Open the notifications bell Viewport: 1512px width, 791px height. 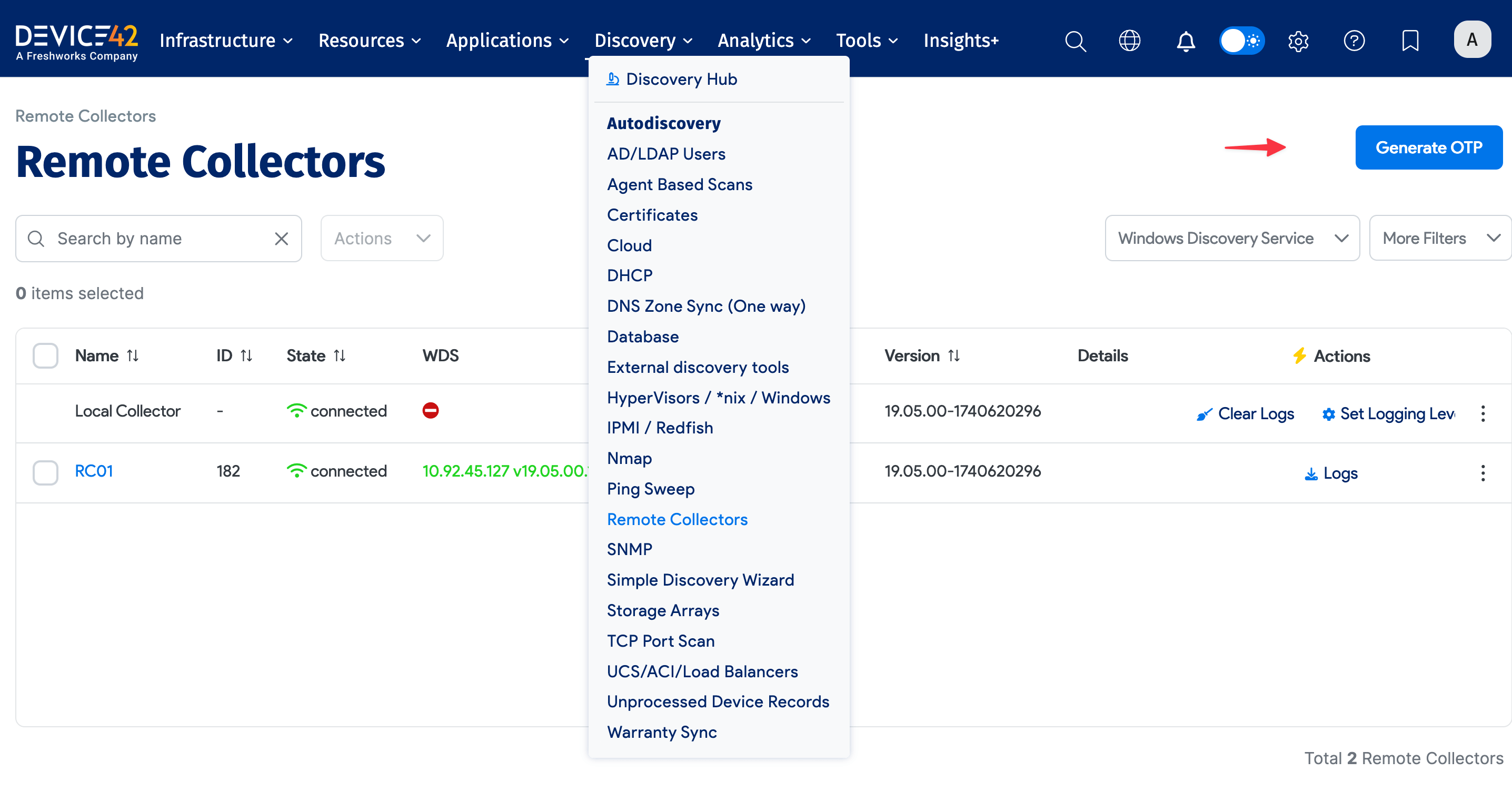tap(1186, 41)
